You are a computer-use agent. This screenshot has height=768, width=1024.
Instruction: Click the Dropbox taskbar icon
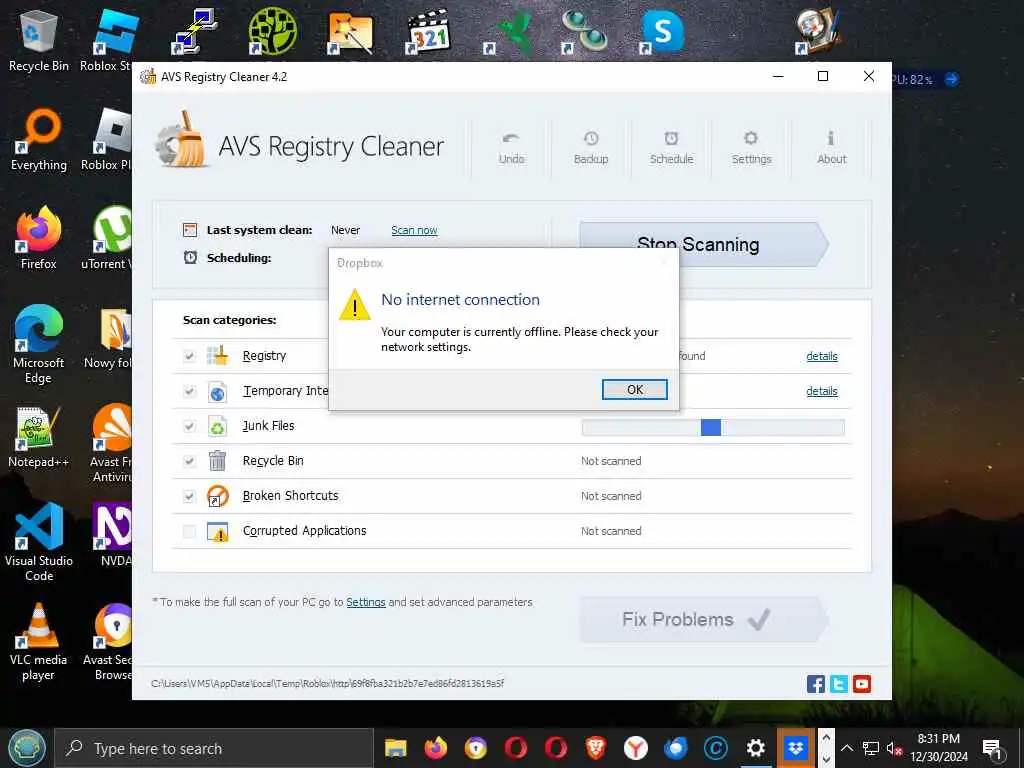point(795,748)
